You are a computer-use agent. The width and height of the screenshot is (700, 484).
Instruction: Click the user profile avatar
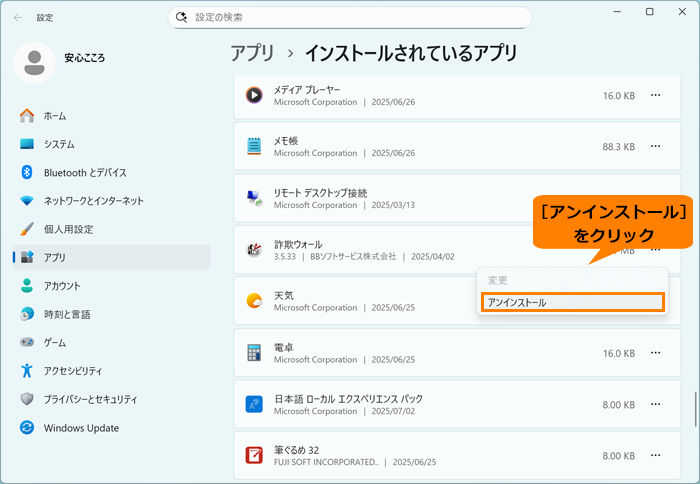pyautogui.click(x=34, y=63)
